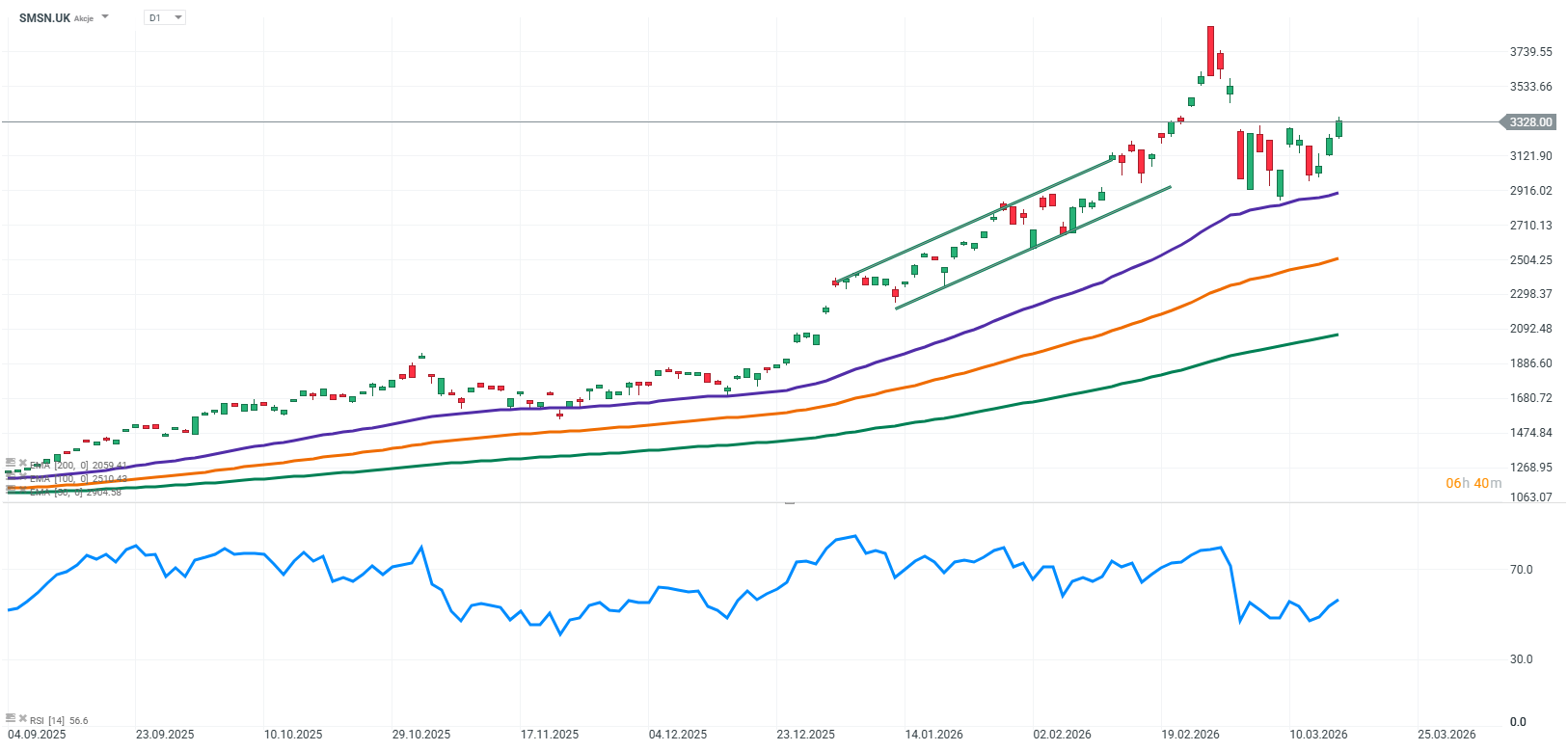This screenshot has width=1568, height=751.
Task: Click the SMSN.UK symbol name
Action: tap(44, 17)
